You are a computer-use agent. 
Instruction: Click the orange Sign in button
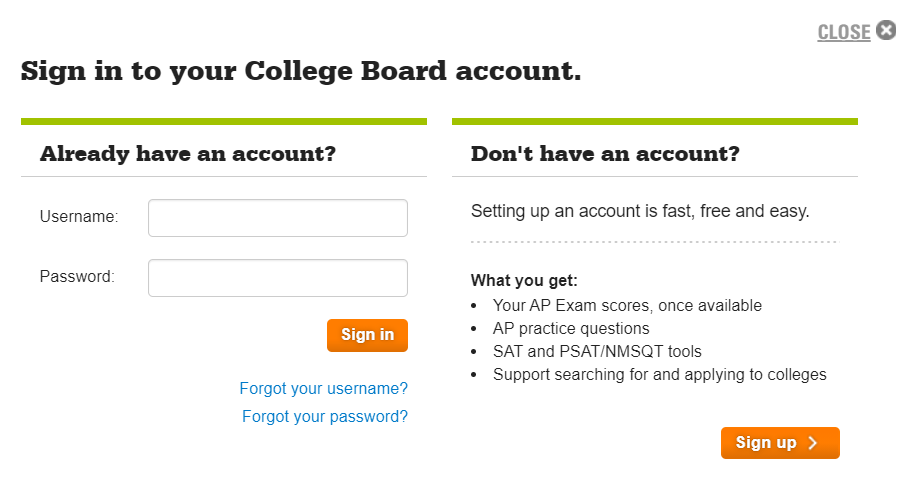pyautogui.click(x=367, y=335)
